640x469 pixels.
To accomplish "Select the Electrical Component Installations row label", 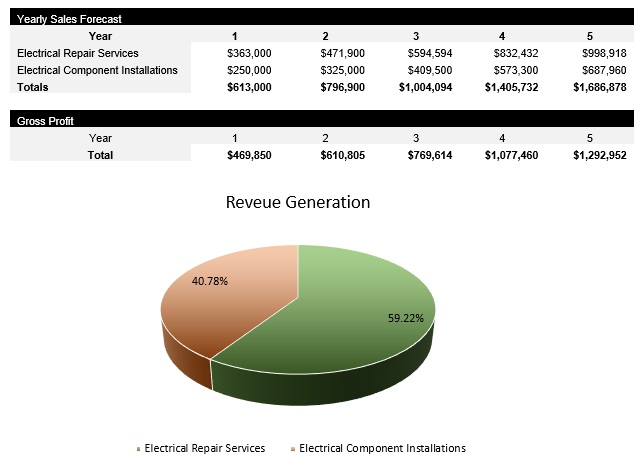I will [97, 70].
